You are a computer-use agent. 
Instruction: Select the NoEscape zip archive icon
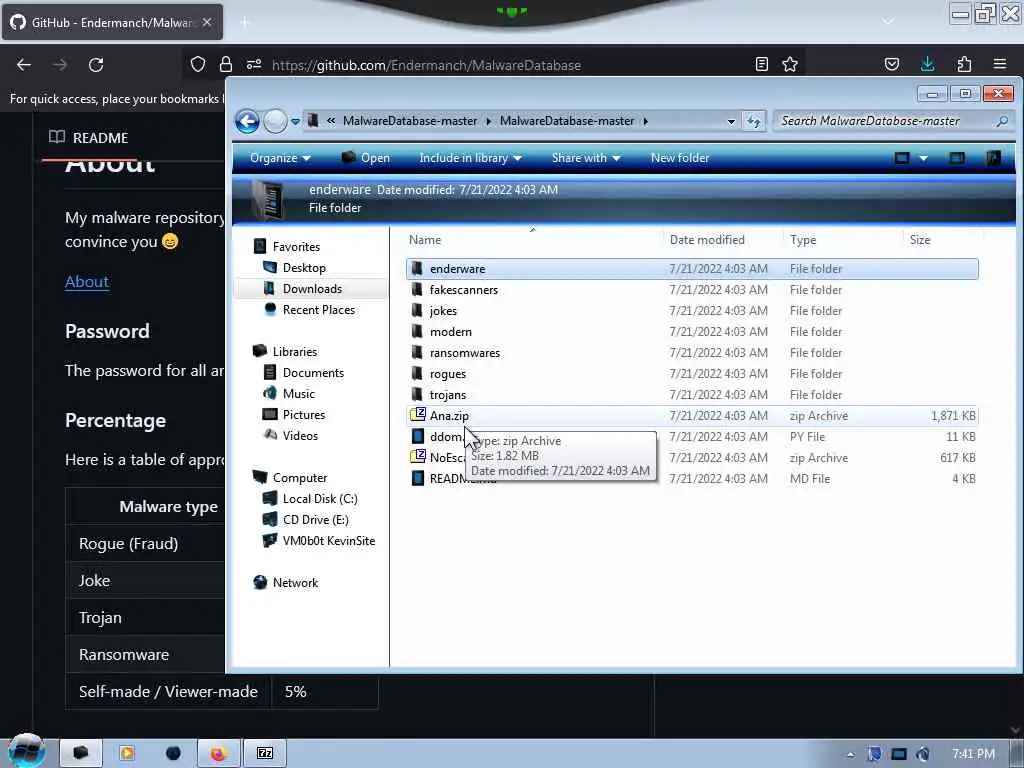(417, 457)
